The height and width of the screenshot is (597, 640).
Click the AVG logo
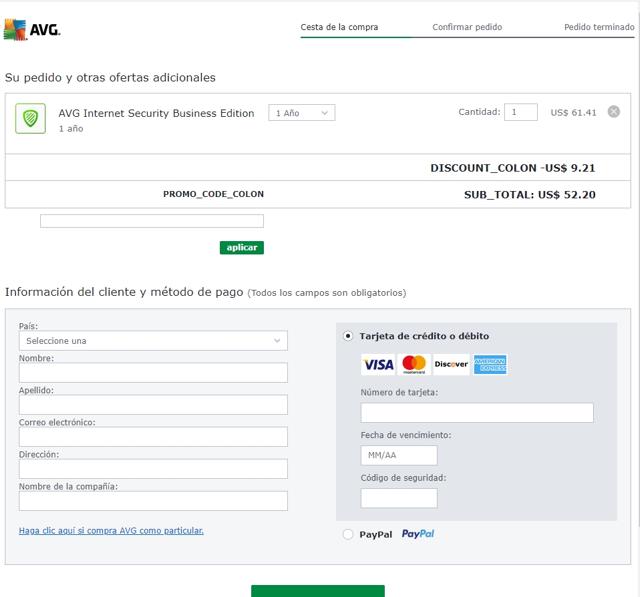[32, 30]
